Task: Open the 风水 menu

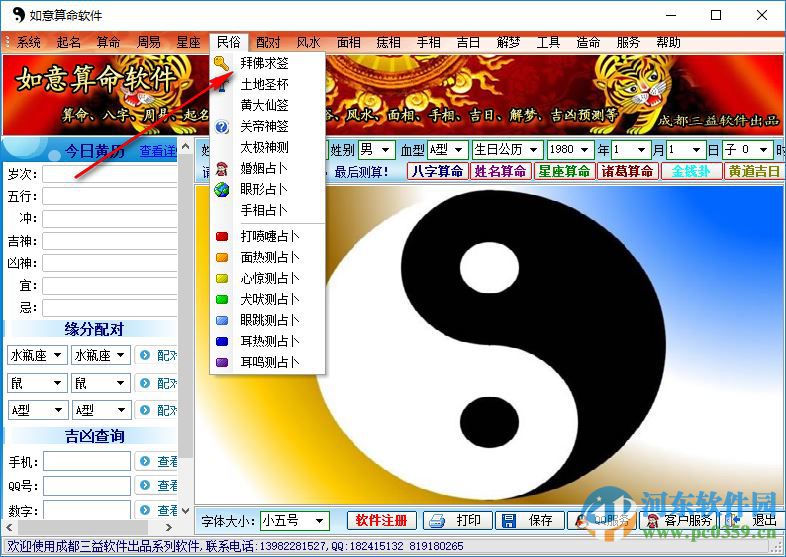Action: click(308, 42)
